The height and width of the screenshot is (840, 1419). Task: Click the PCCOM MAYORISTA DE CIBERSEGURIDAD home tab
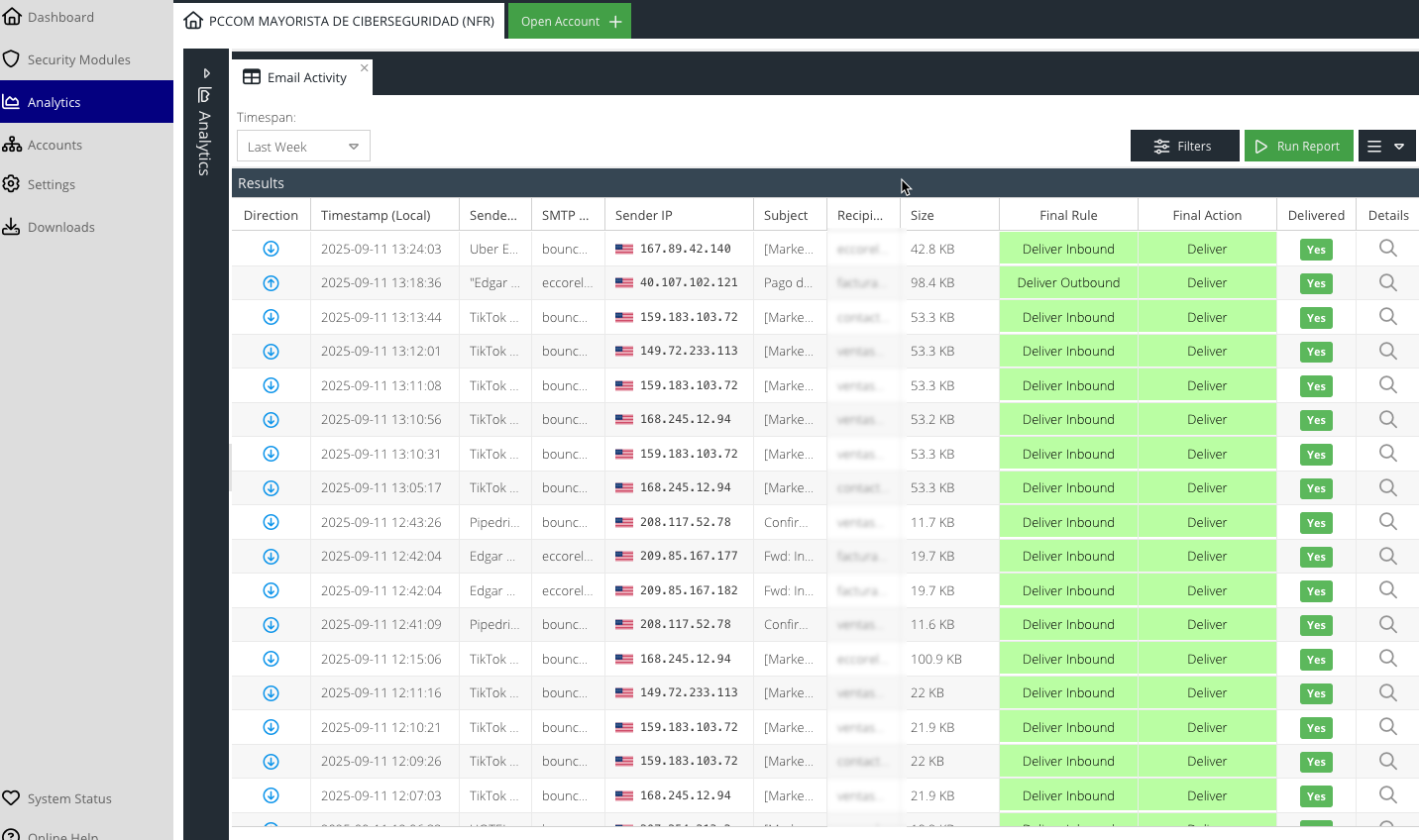coord(340,21)
